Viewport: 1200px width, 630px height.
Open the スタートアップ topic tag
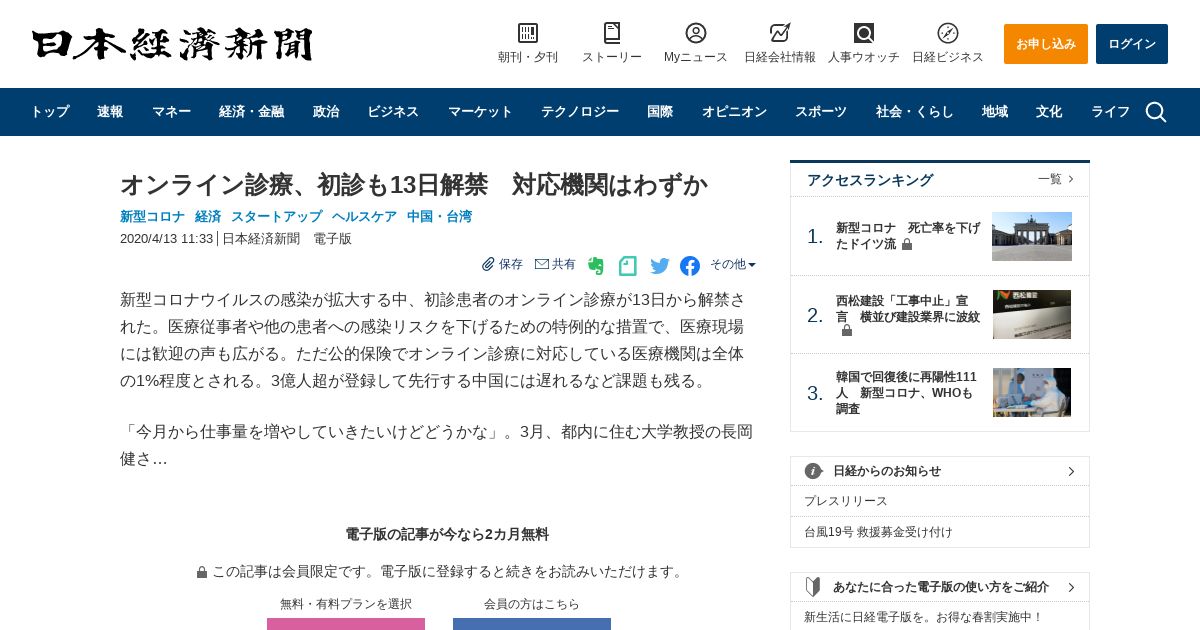[x=277, y=216]
